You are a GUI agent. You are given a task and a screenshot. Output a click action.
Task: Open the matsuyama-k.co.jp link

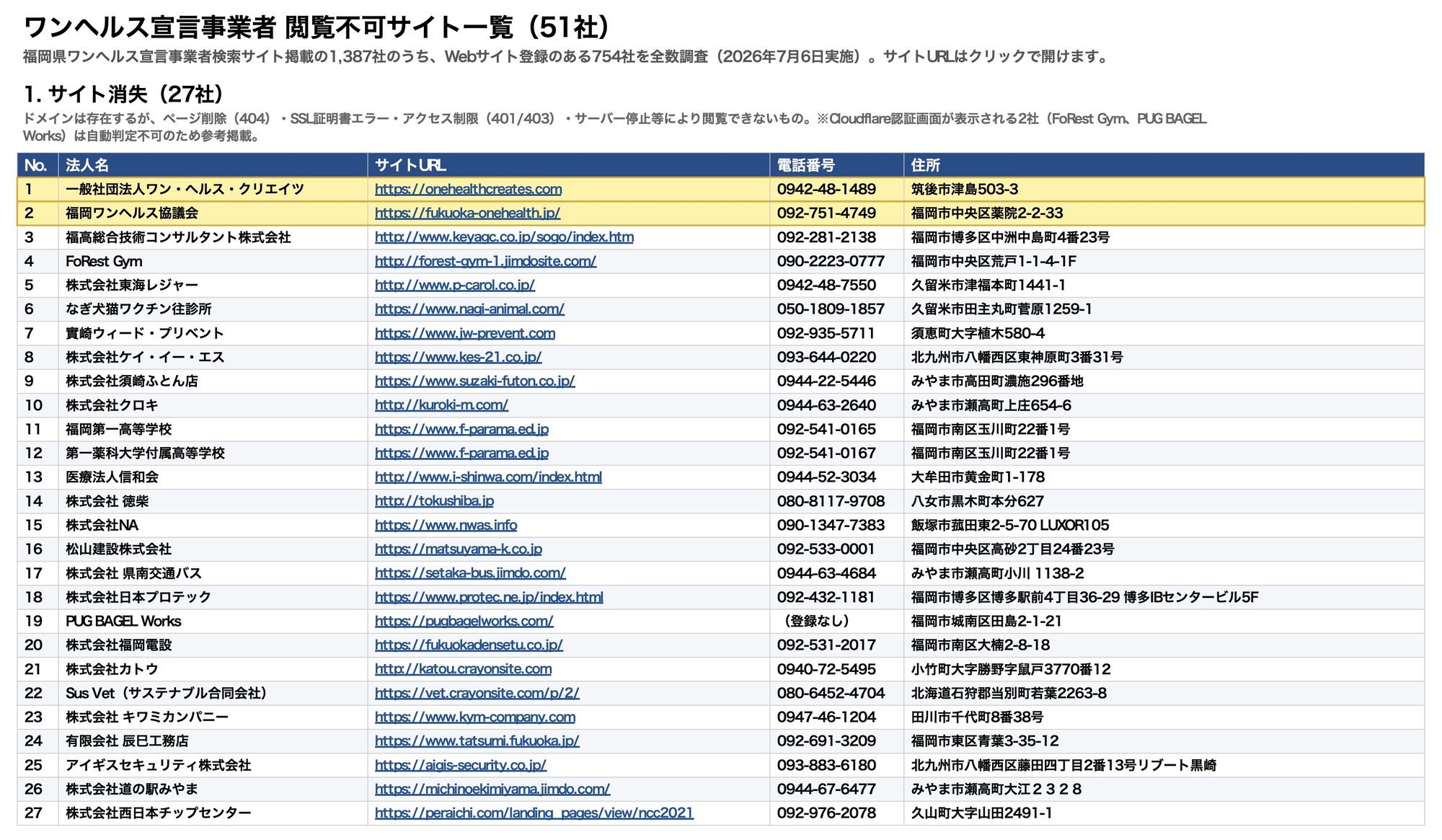click(x=458, y=549)
